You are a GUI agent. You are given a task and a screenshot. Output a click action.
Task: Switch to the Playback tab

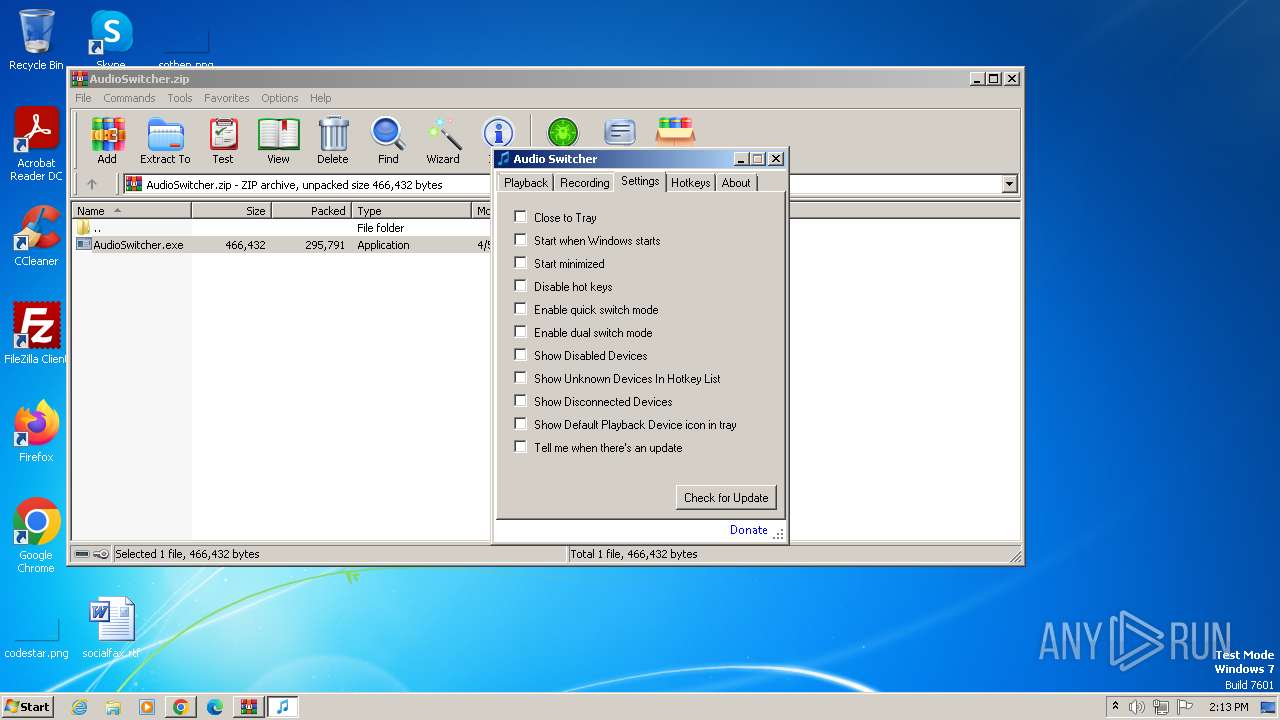(525, 183)
